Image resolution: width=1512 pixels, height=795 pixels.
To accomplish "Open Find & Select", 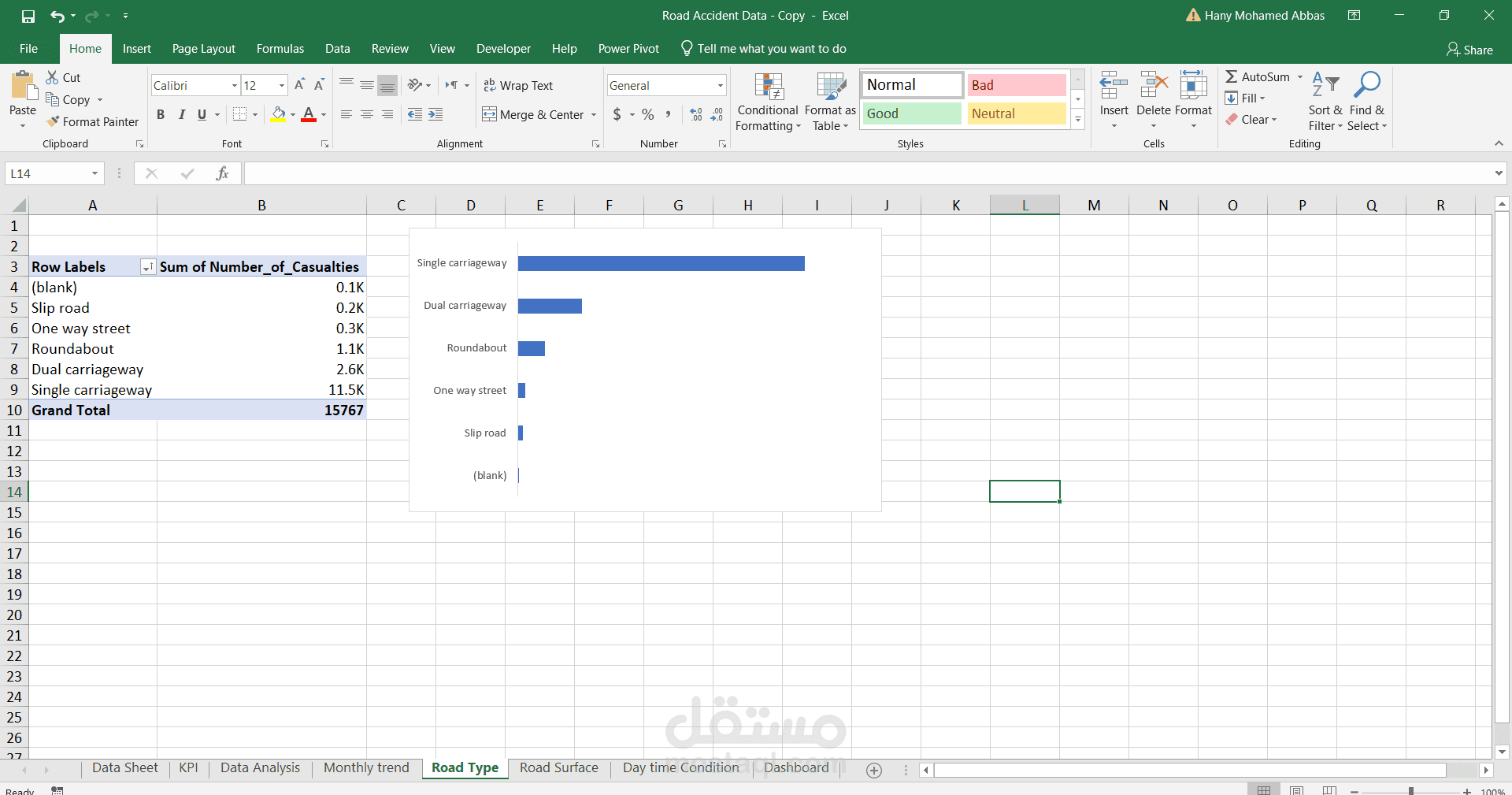I will (x=1367, y=102).
